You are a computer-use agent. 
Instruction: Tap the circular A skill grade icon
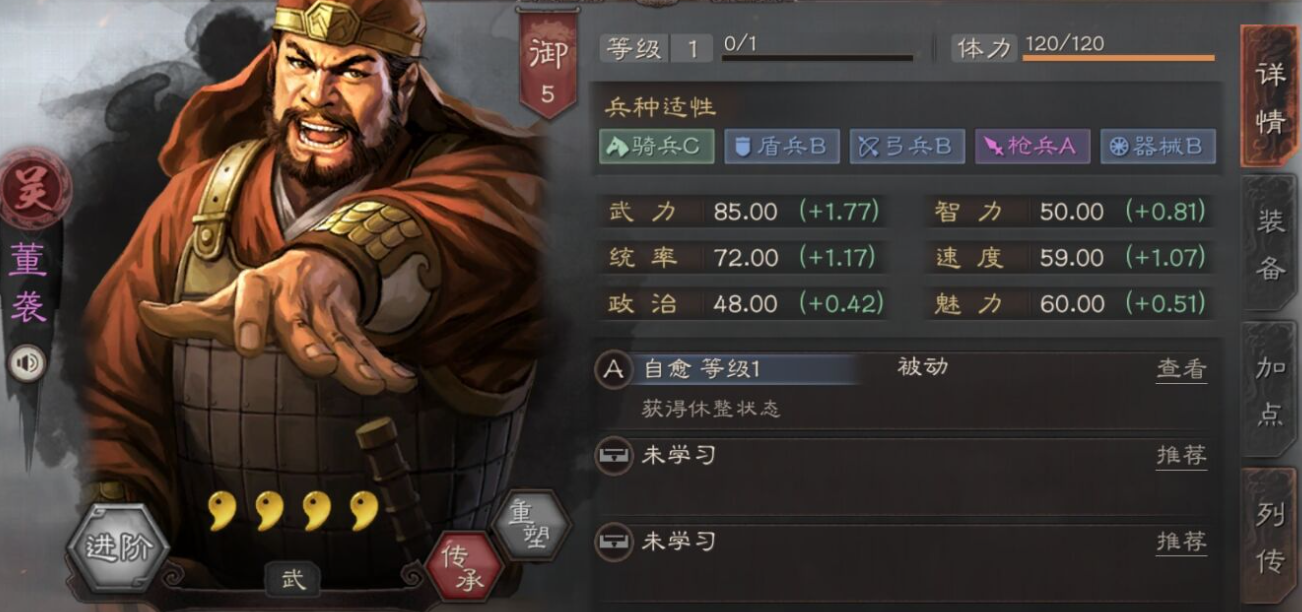click(614, 369)
